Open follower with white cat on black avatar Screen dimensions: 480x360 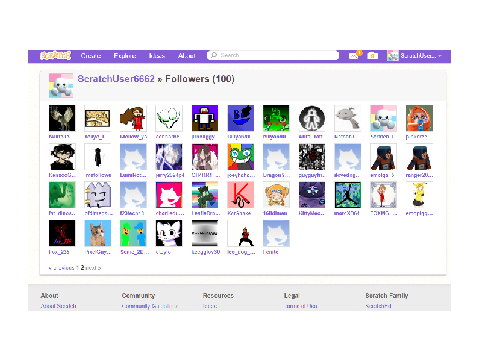[x=169, y=233]
